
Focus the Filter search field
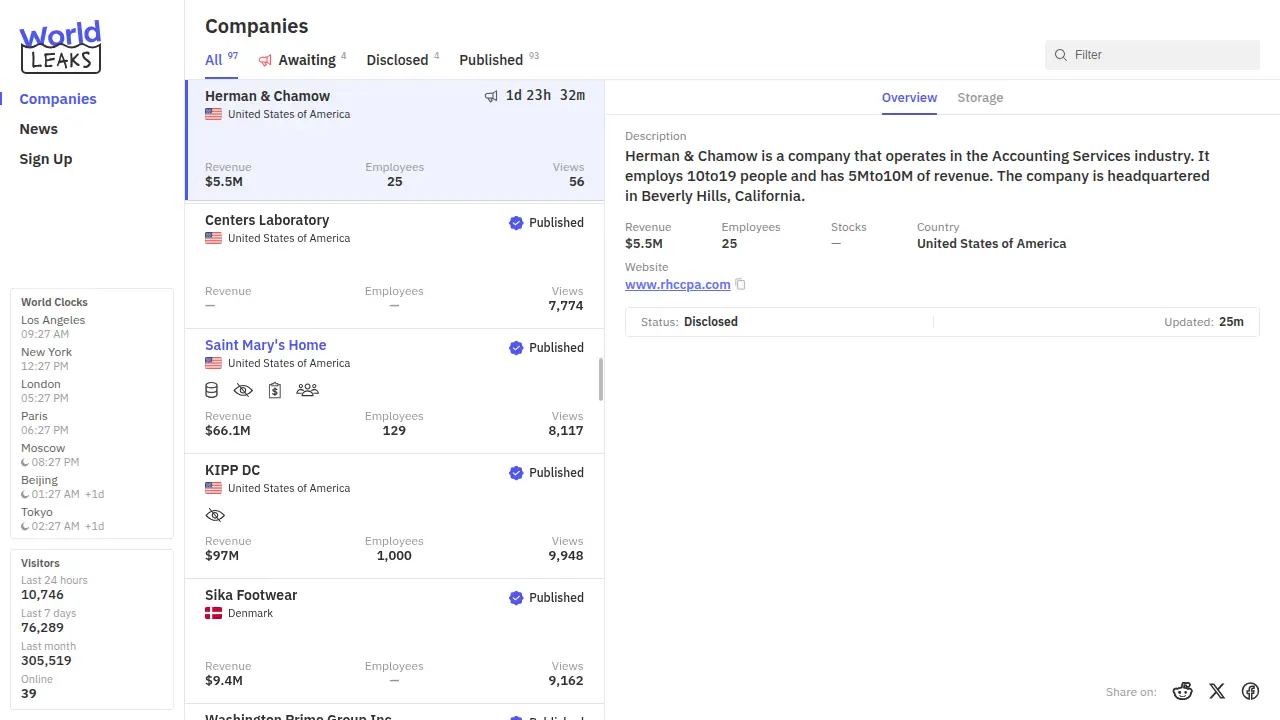(x=1160, y=55)
